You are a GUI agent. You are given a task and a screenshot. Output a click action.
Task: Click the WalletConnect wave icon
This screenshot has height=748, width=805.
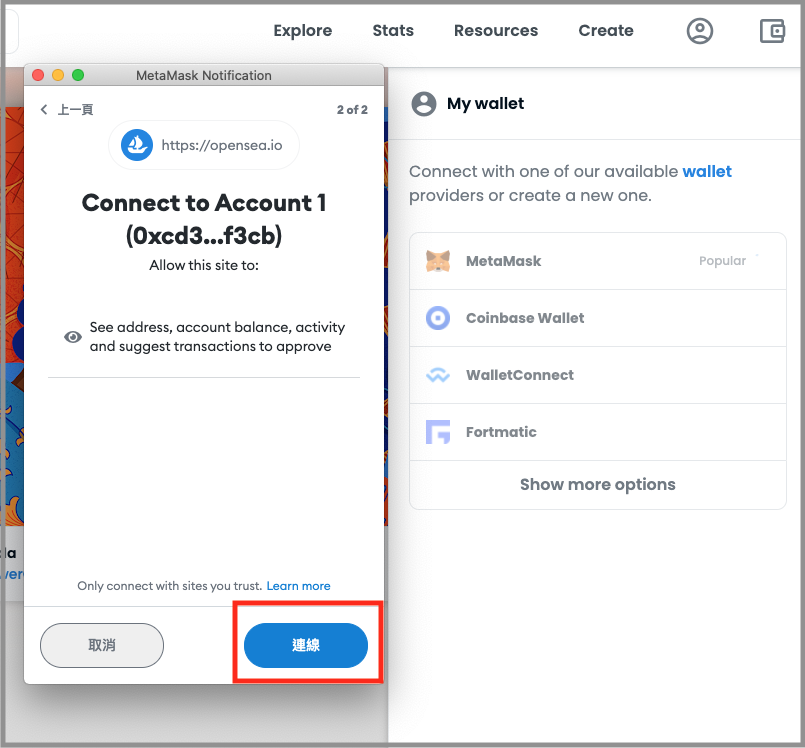coord(438,375)
